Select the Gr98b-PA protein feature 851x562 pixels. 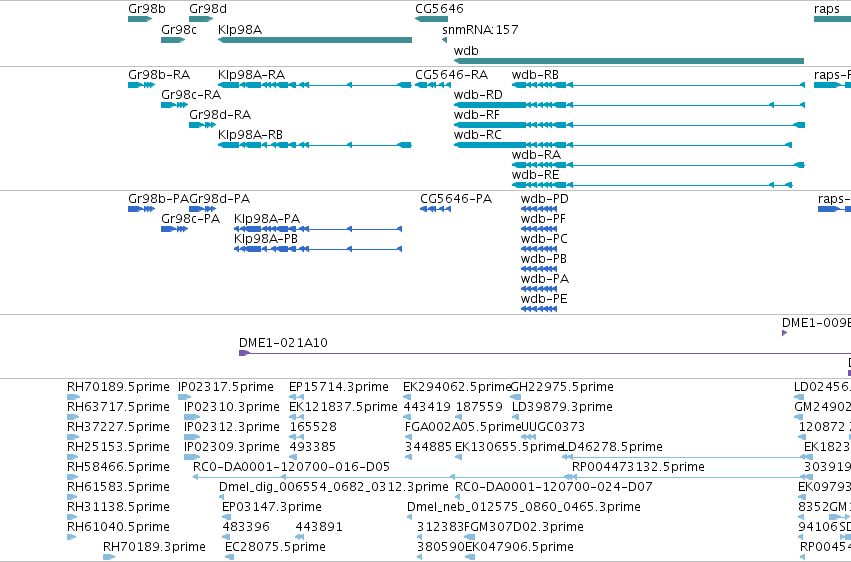pyautogui.click(x=142, y=209)
